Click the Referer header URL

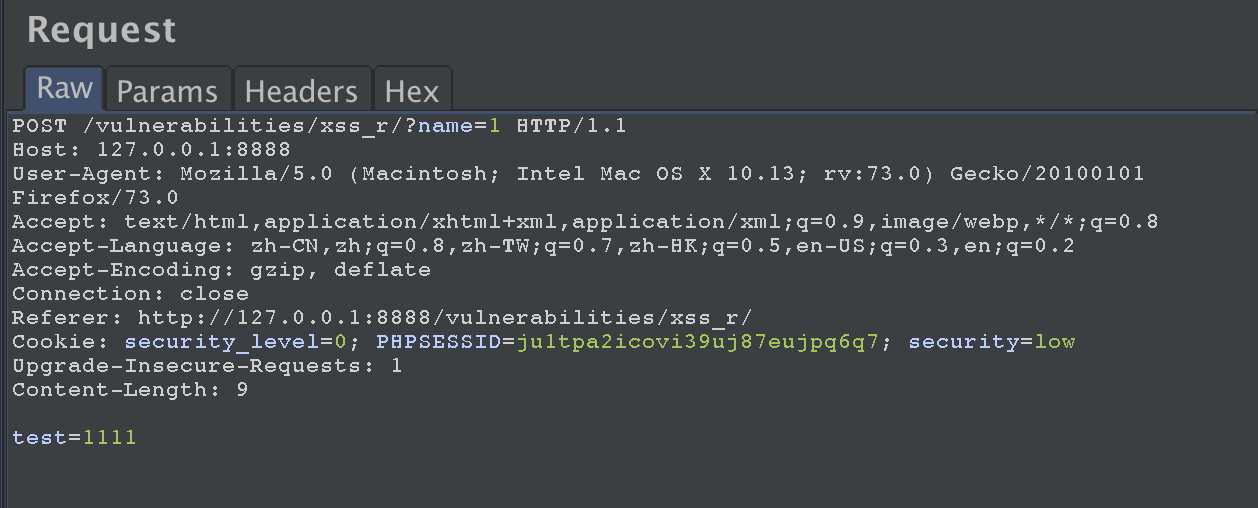coord(445,318)
